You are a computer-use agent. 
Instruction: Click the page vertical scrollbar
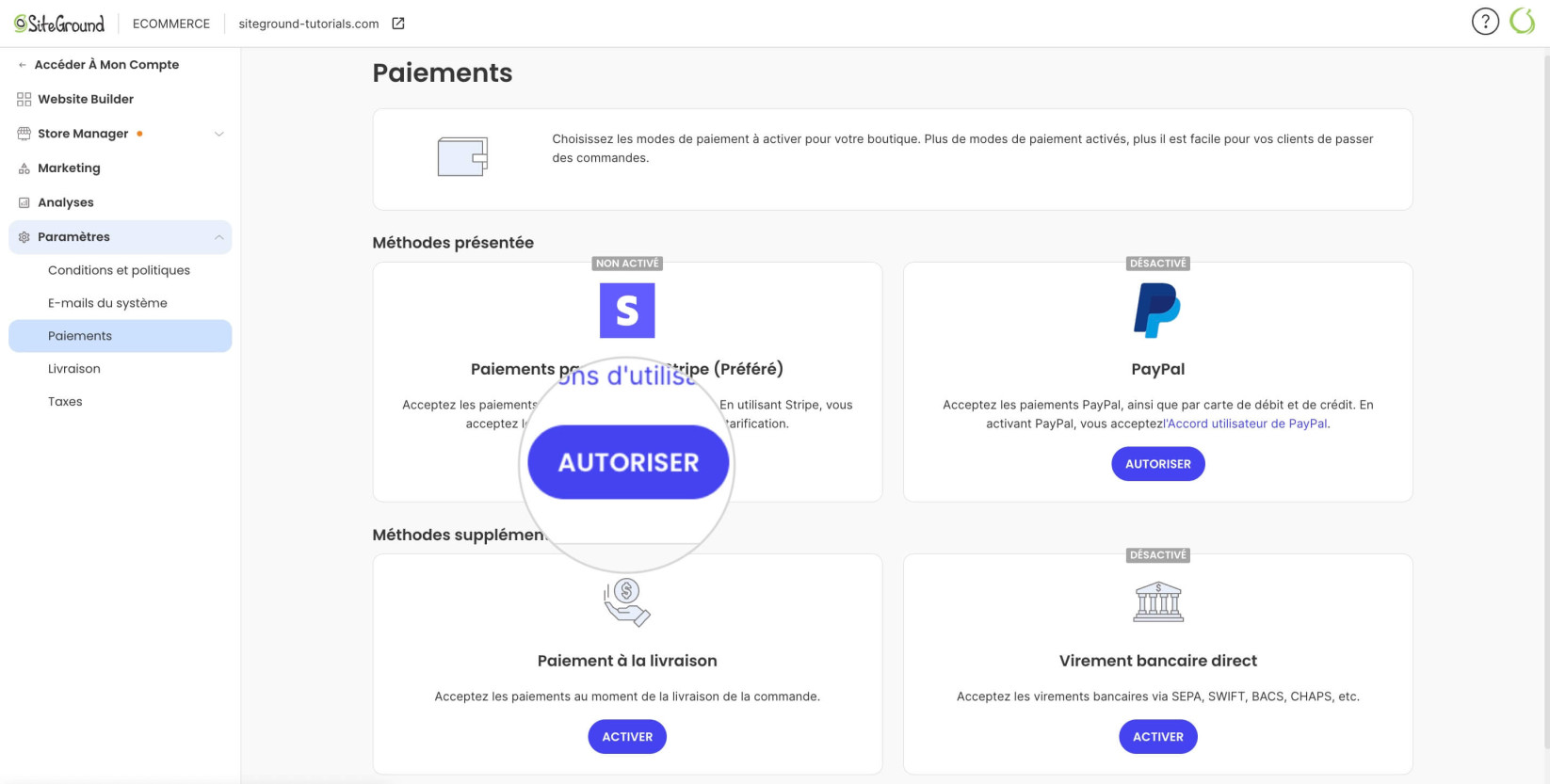click(1545, 400)
